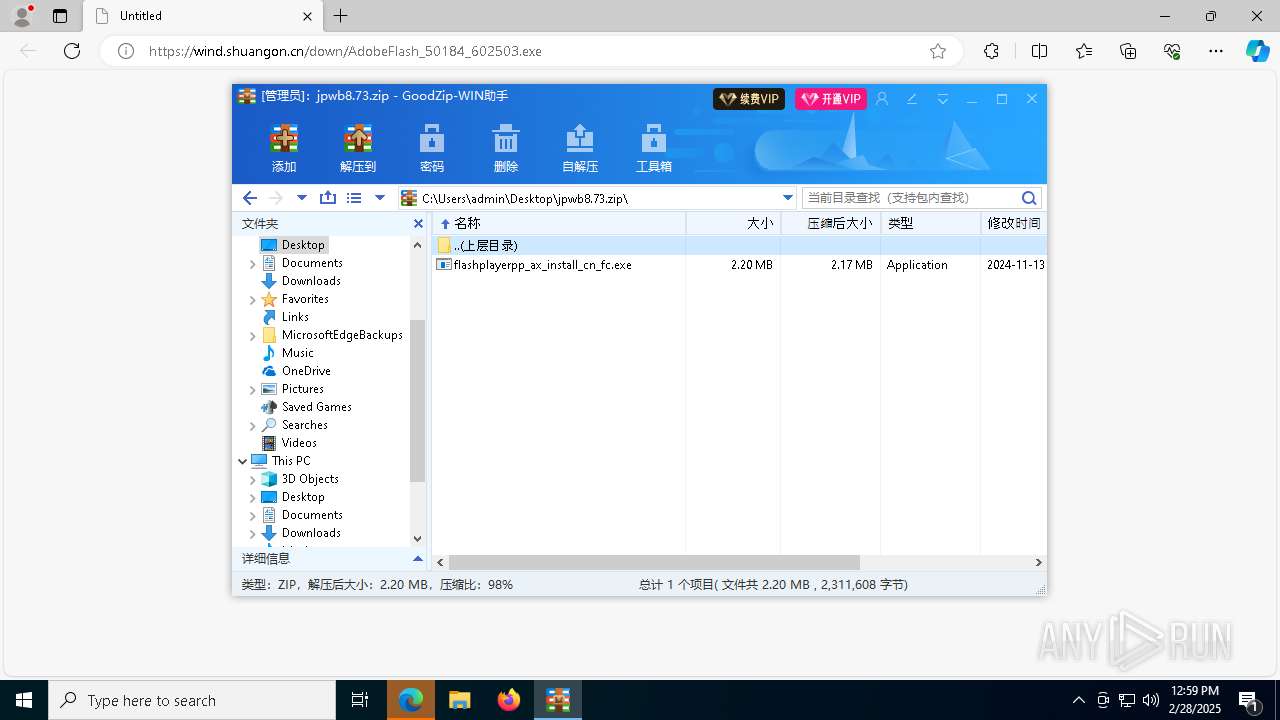Open the Edge extensions icon

coord(991,51)
